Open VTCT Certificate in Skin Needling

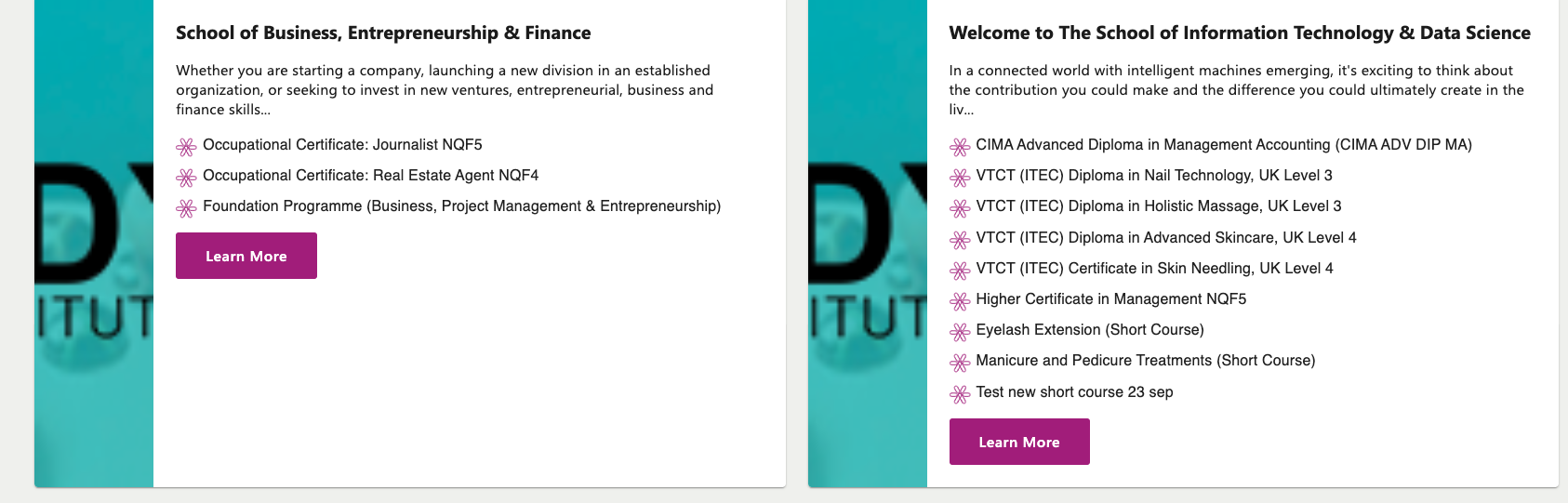click(1154, 269)
